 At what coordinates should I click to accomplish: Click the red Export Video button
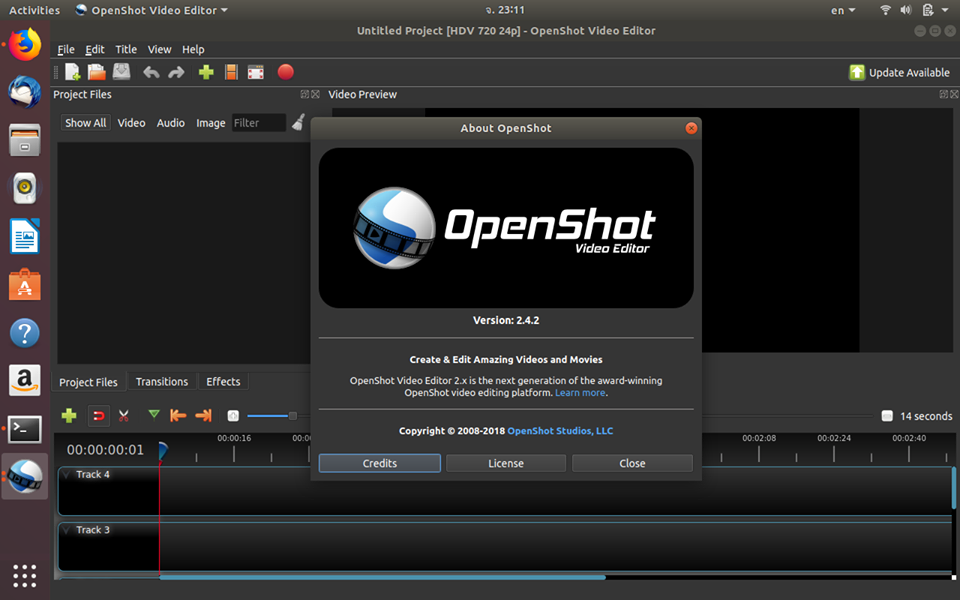(285, 72)
